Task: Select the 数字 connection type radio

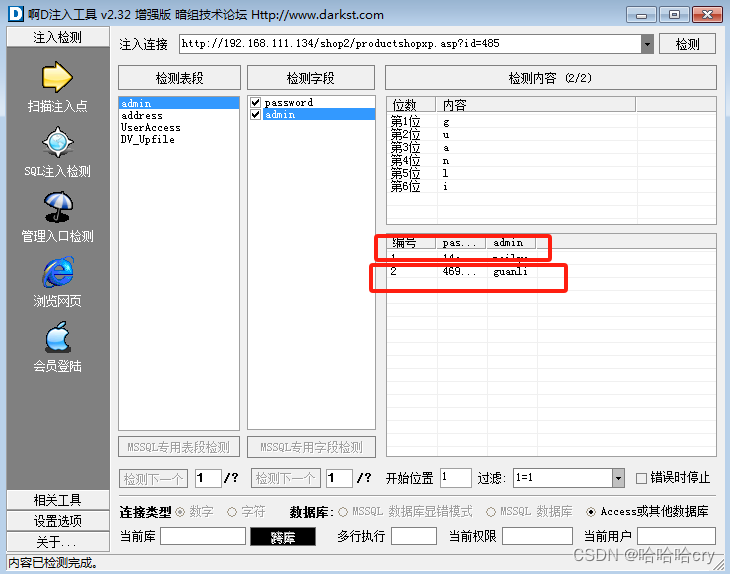Action: pos(180,512)
